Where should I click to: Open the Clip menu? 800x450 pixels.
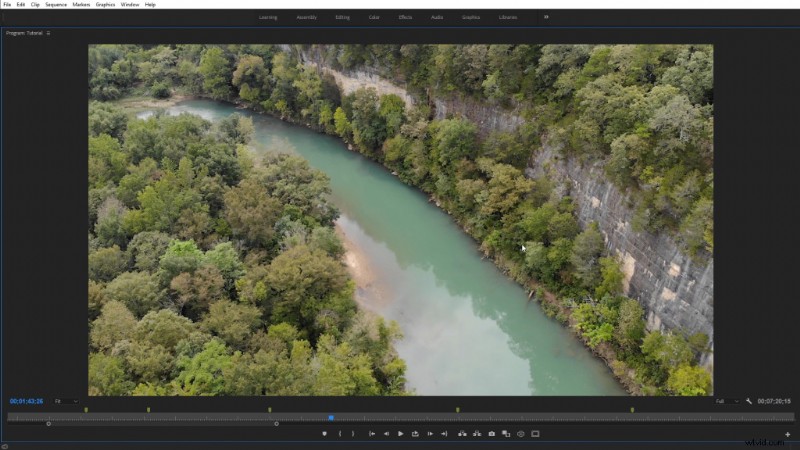pos(35,5)
